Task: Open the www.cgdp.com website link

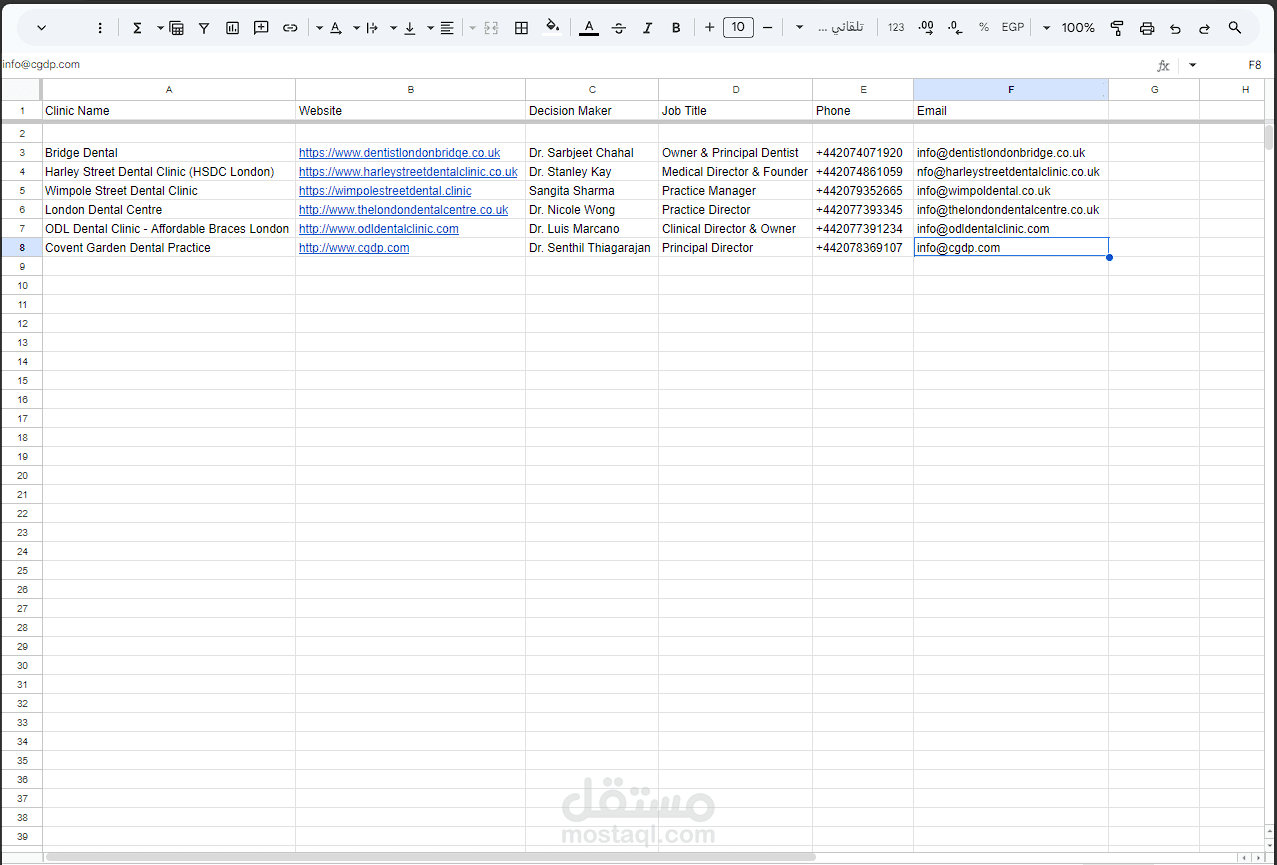Action: coord(353,248)
